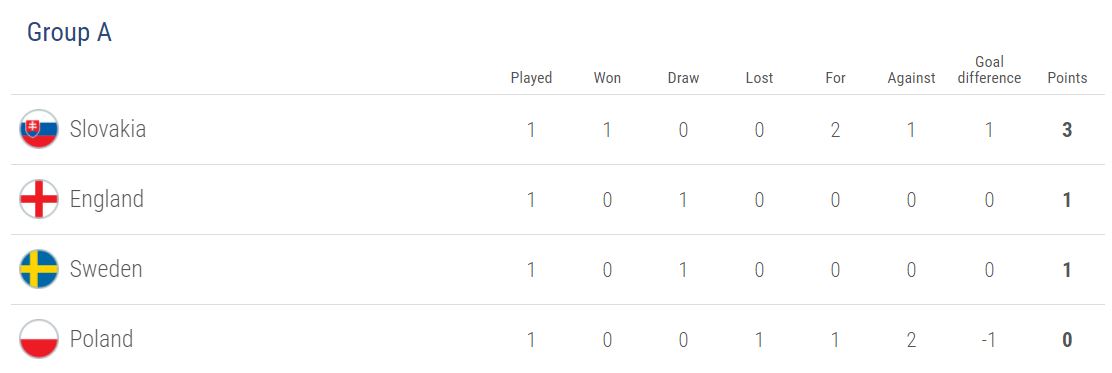Image resolution: width=1112 pixels, height=373 pixels.
Task: Click the Poland flag icon
Action: point(39,339)
